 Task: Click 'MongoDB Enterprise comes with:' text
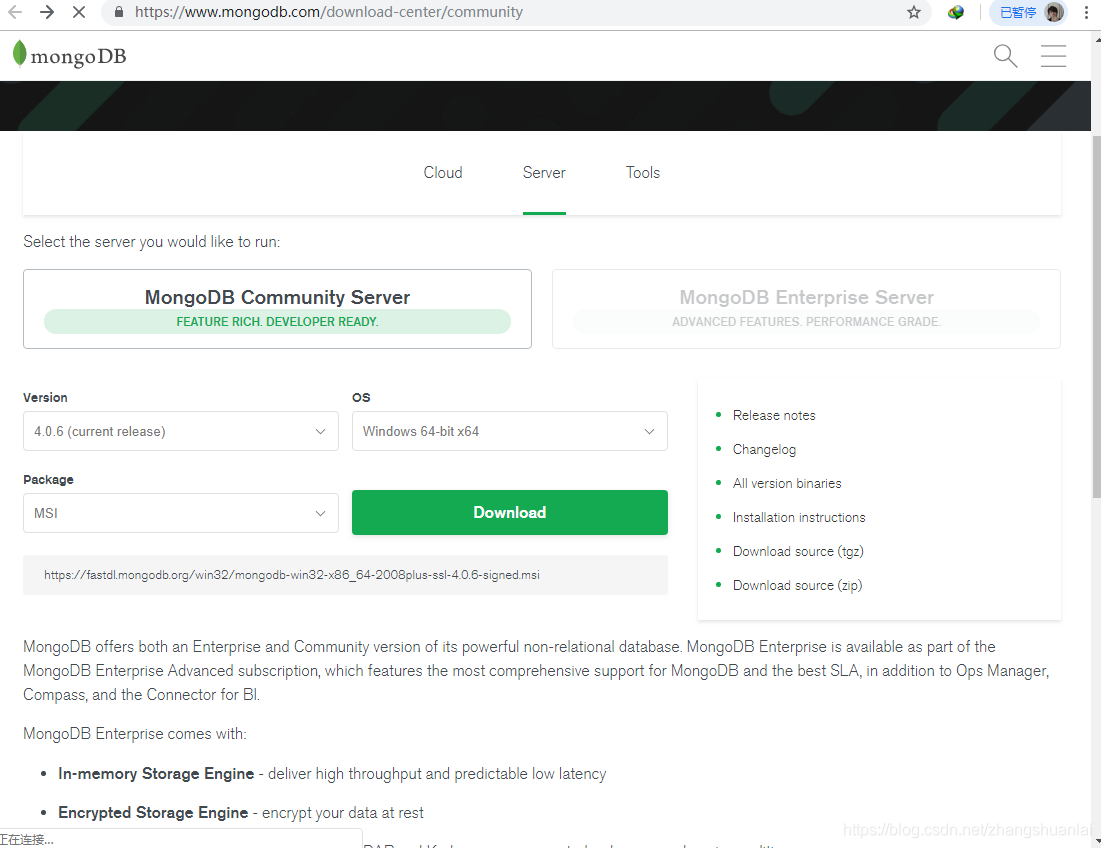135,734
